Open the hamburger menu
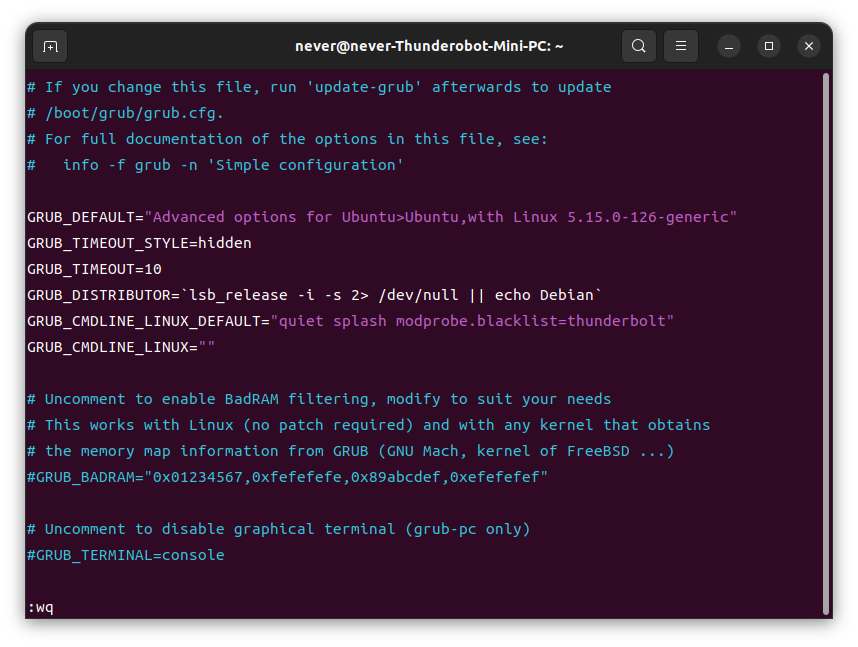858x647 pixels. coord(680,46)
